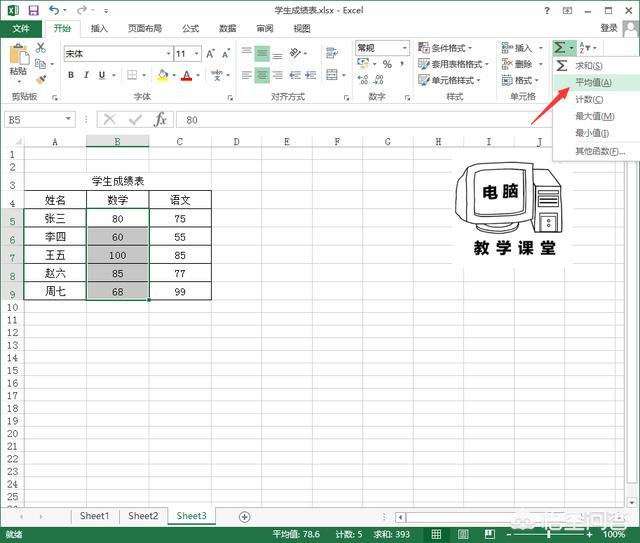The height and width of the screenshot is (543, 640).
Task: Click the Cut scissors icon
Action: click(41, 47)
